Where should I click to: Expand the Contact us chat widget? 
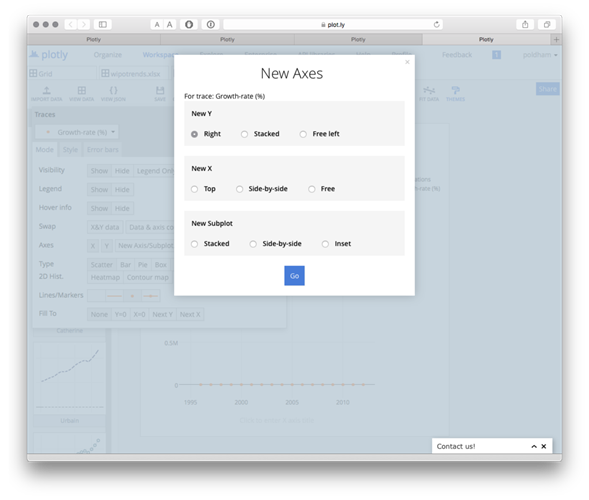(534, 446)
